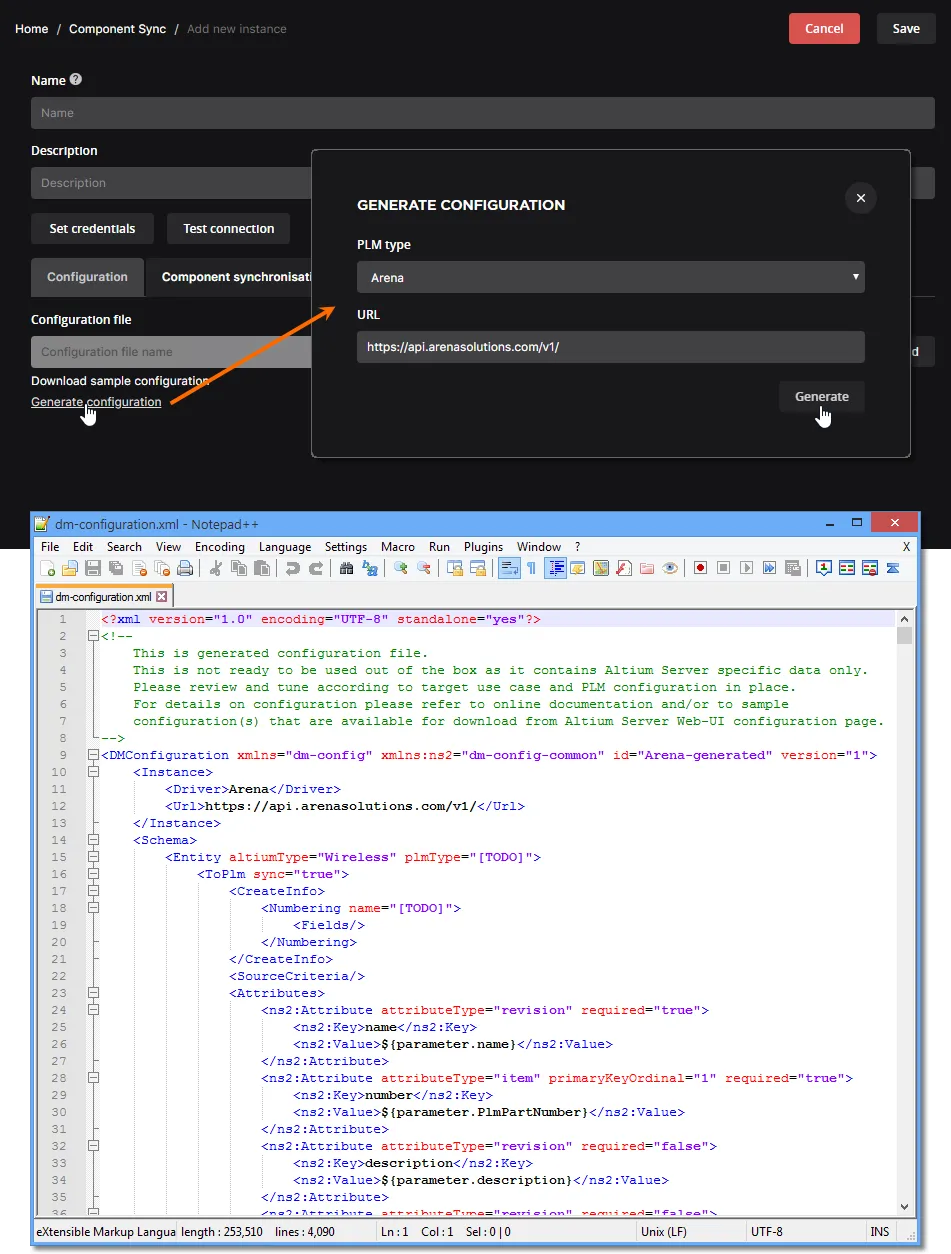Toggle Word wrap in Notepad++ toolbar
Image resolution: width=951 pixels, height=1254 pixels.
pos(509,568)
